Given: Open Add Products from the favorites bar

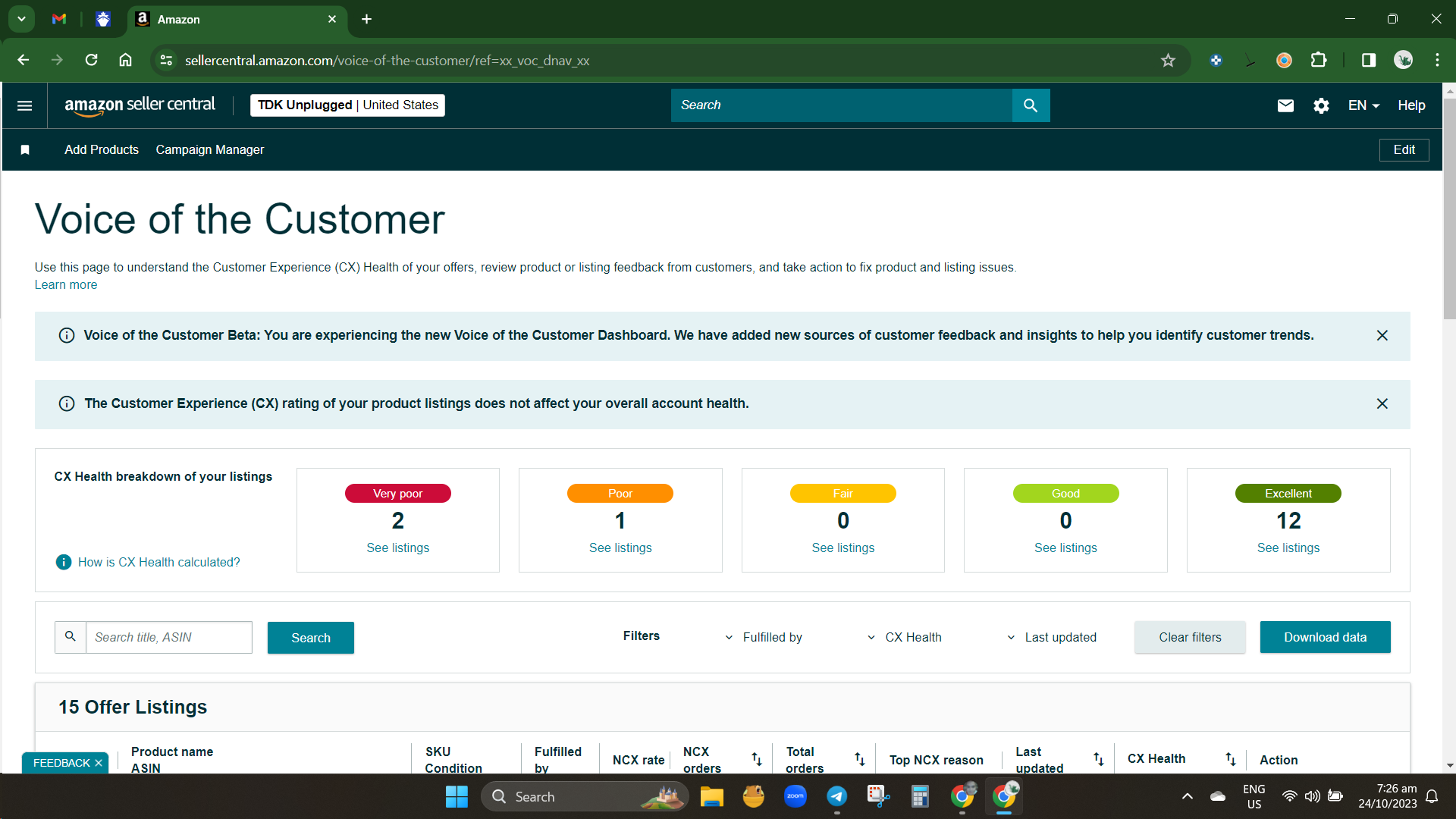Looking at the screenshot, I should point(102,150).
